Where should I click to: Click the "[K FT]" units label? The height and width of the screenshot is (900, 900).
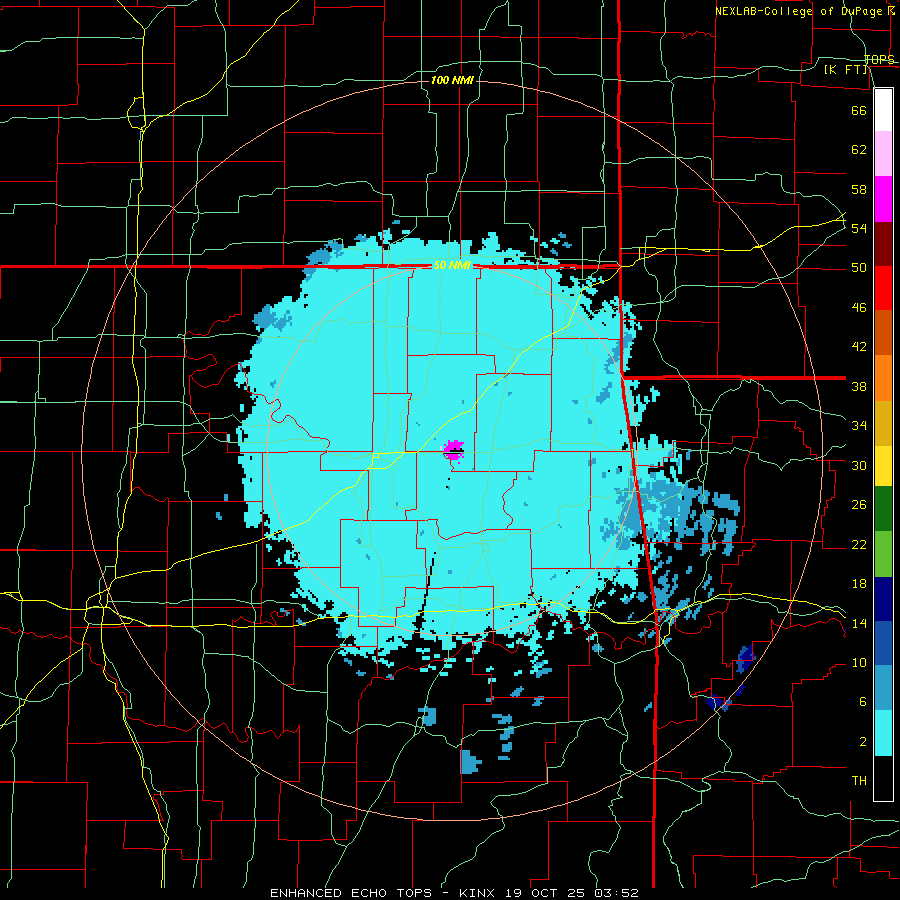coord(845,70)
